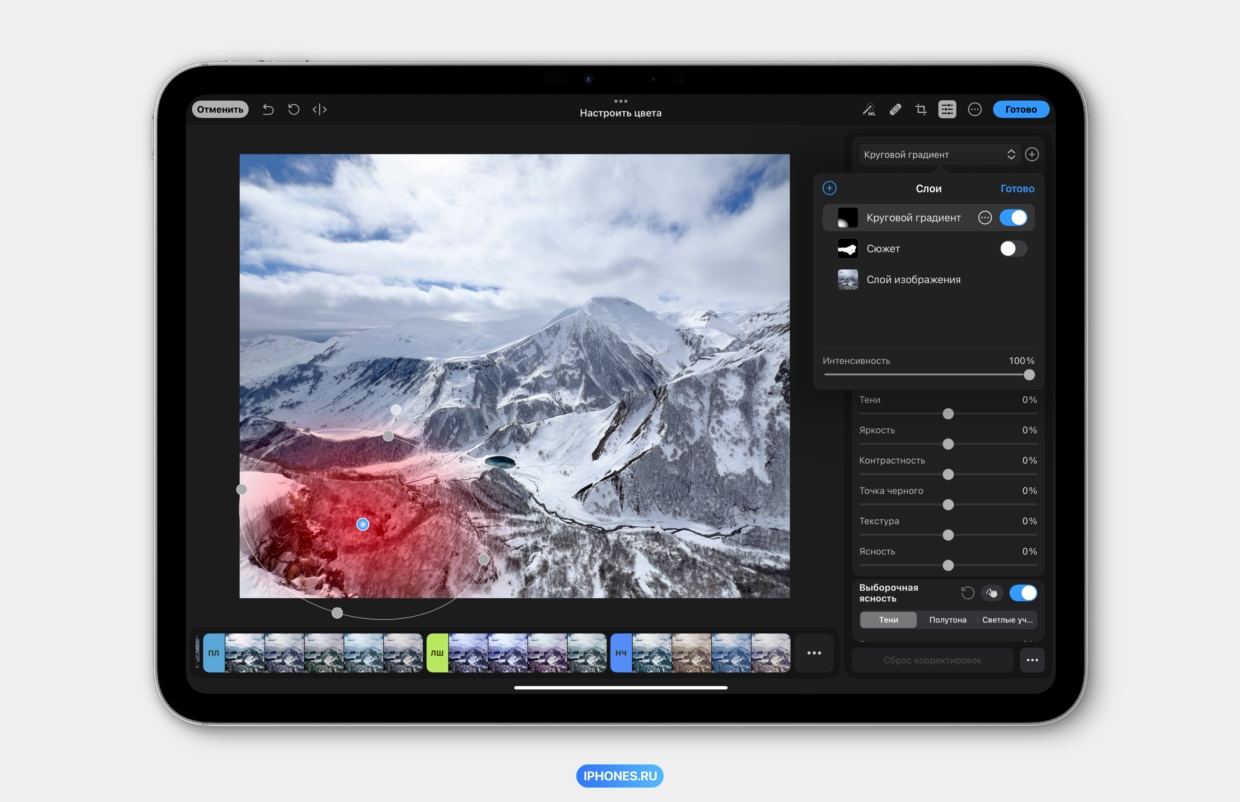Apply the first ПЛ preset thumbnail
Image resolution: width=1240 pixels, height=802 pixels.
[x=245, y=653]
